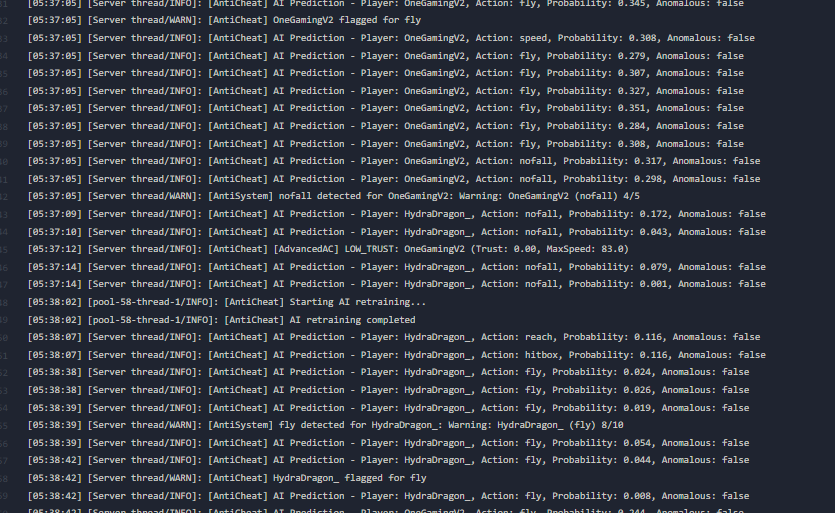The width and height of the screenshot is (835, 513).
Task: Select the nofall line with Probability 0.079
Action: (x=397, y=267)
